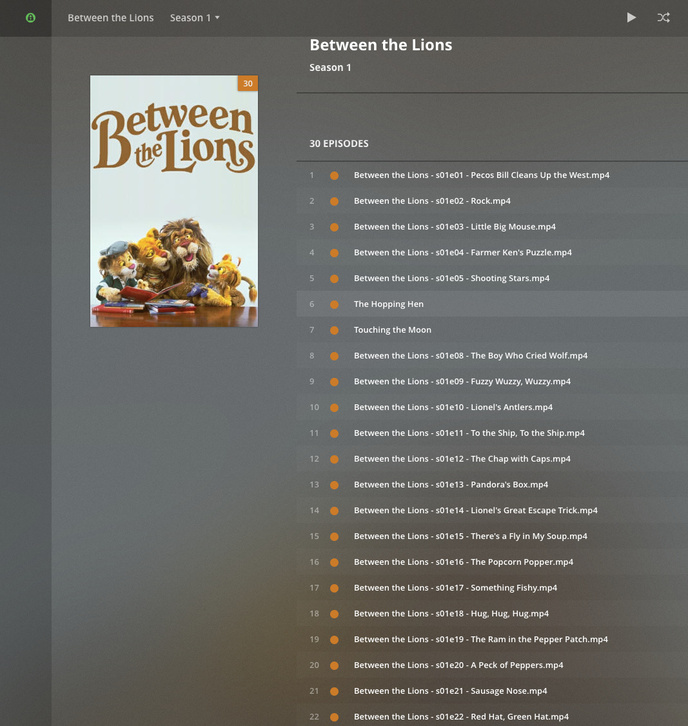Image resolution: width=688 pixels, height=726 pixels.
Task: Open s01e18 Hug, Hug, Hug.mp4
Action: (451, 613)
